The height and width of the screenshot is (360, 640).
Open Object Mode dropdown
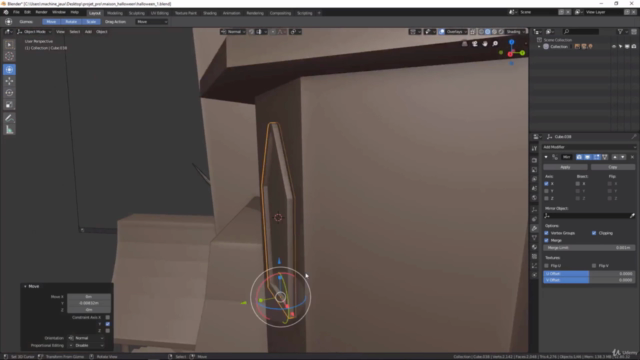(35, 32)
